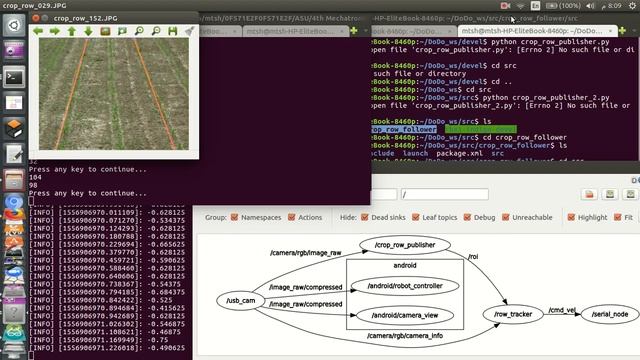Zoom out using second magnifier icon

(156, 31)
